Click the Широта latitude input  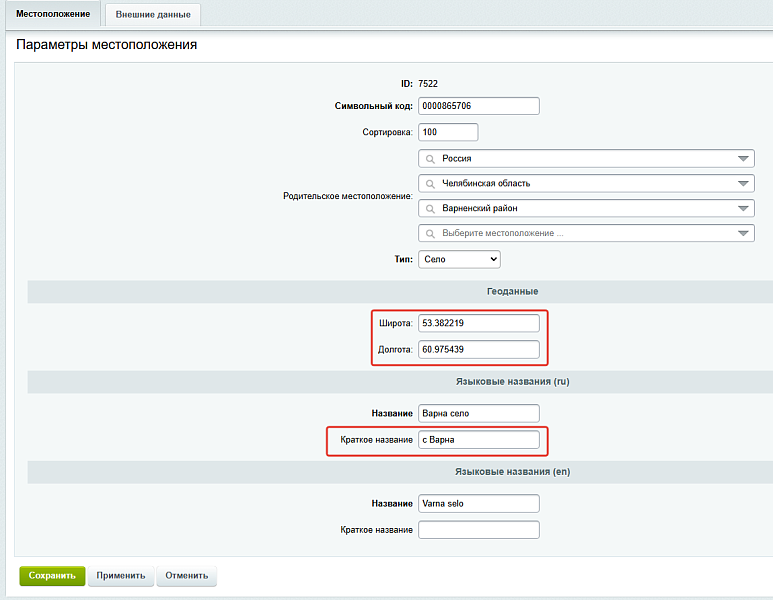click(x=478, y=323)
